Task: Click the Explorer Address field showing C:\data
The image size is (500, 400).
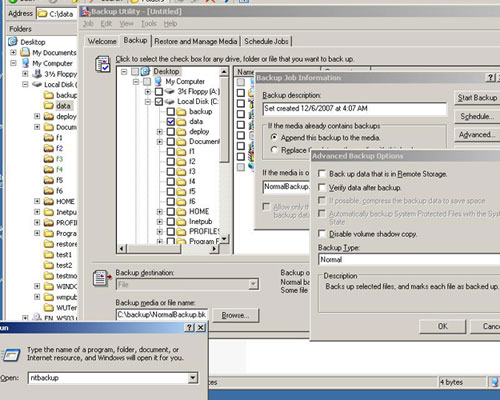Action: pyautogui.click(x=57, y=14)
